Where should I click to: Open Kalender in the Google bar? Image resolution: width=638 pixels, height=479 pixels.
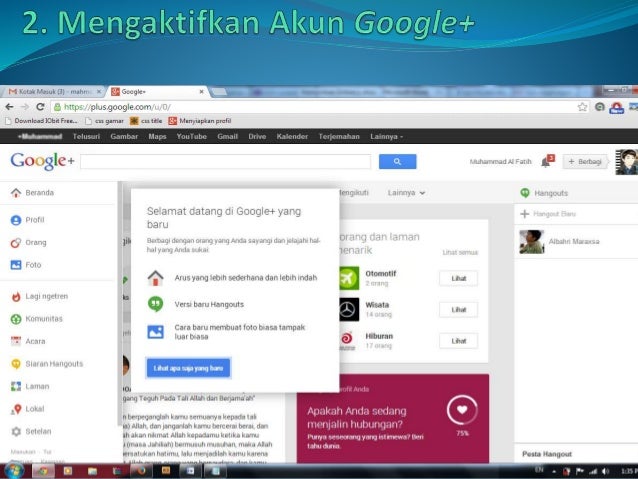[x=292, y=137]
